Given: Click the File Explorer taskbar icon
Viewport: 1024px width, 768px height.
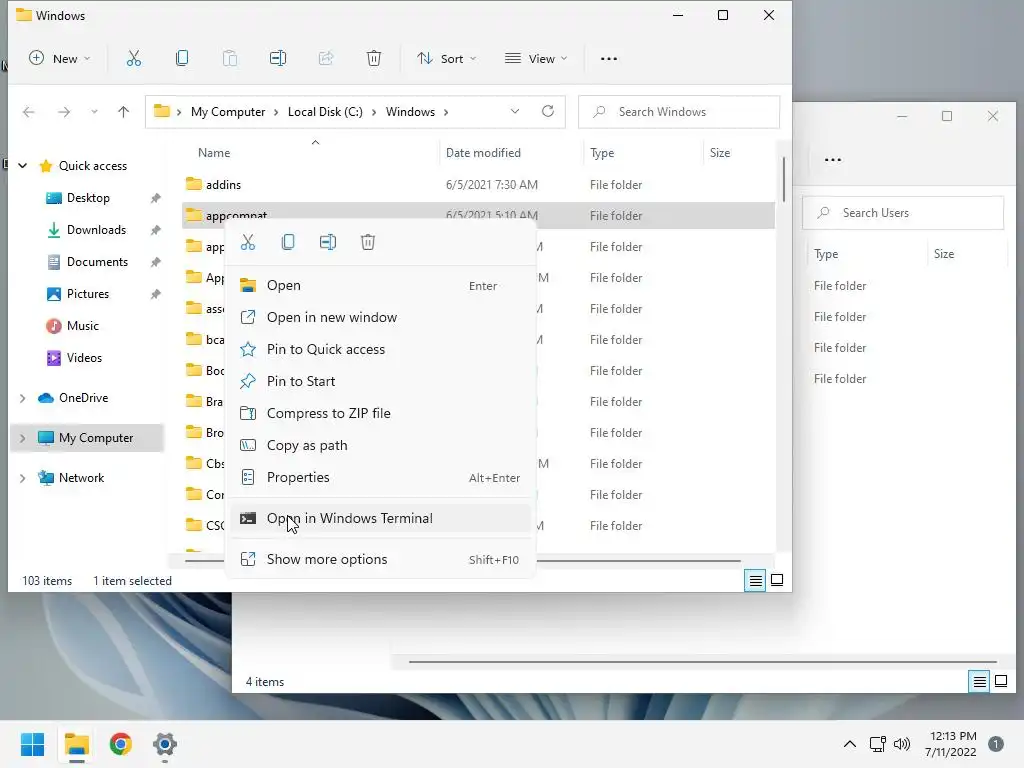Looking at the screenshot, I should click(x=76, y=744).
